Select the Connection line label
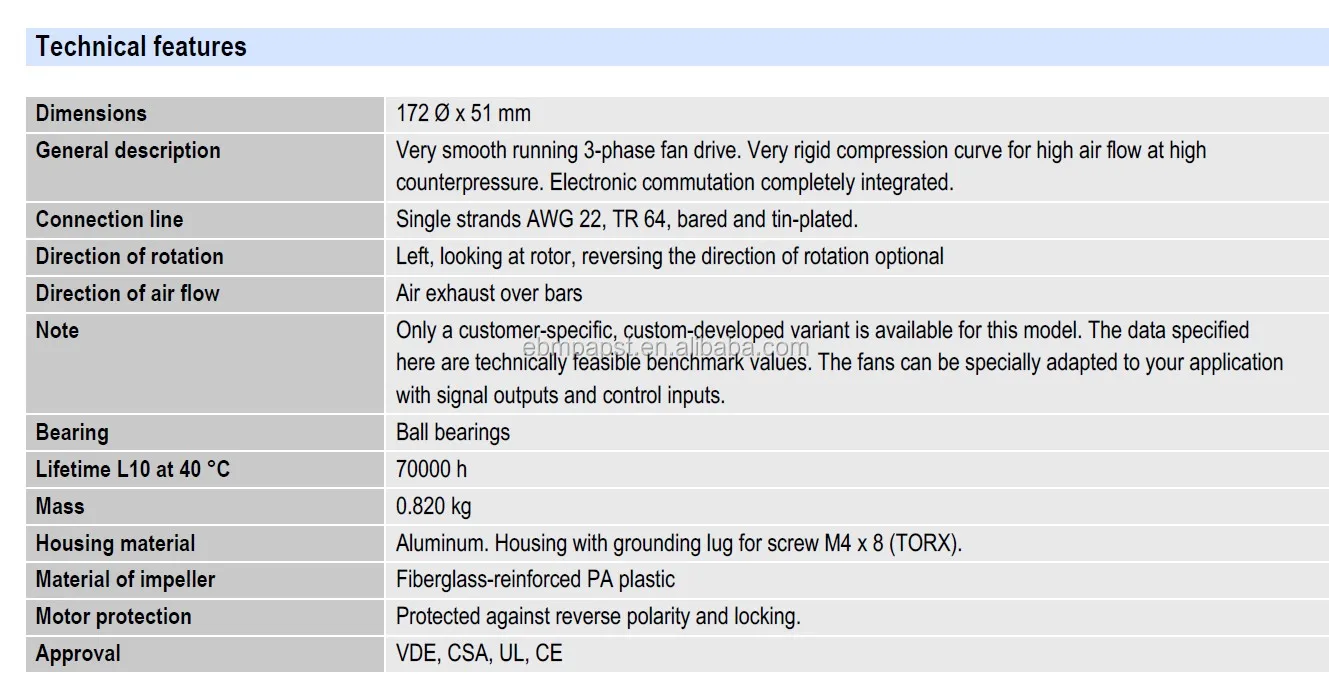This screenshot has width=1329, height=695. (109, 219)
